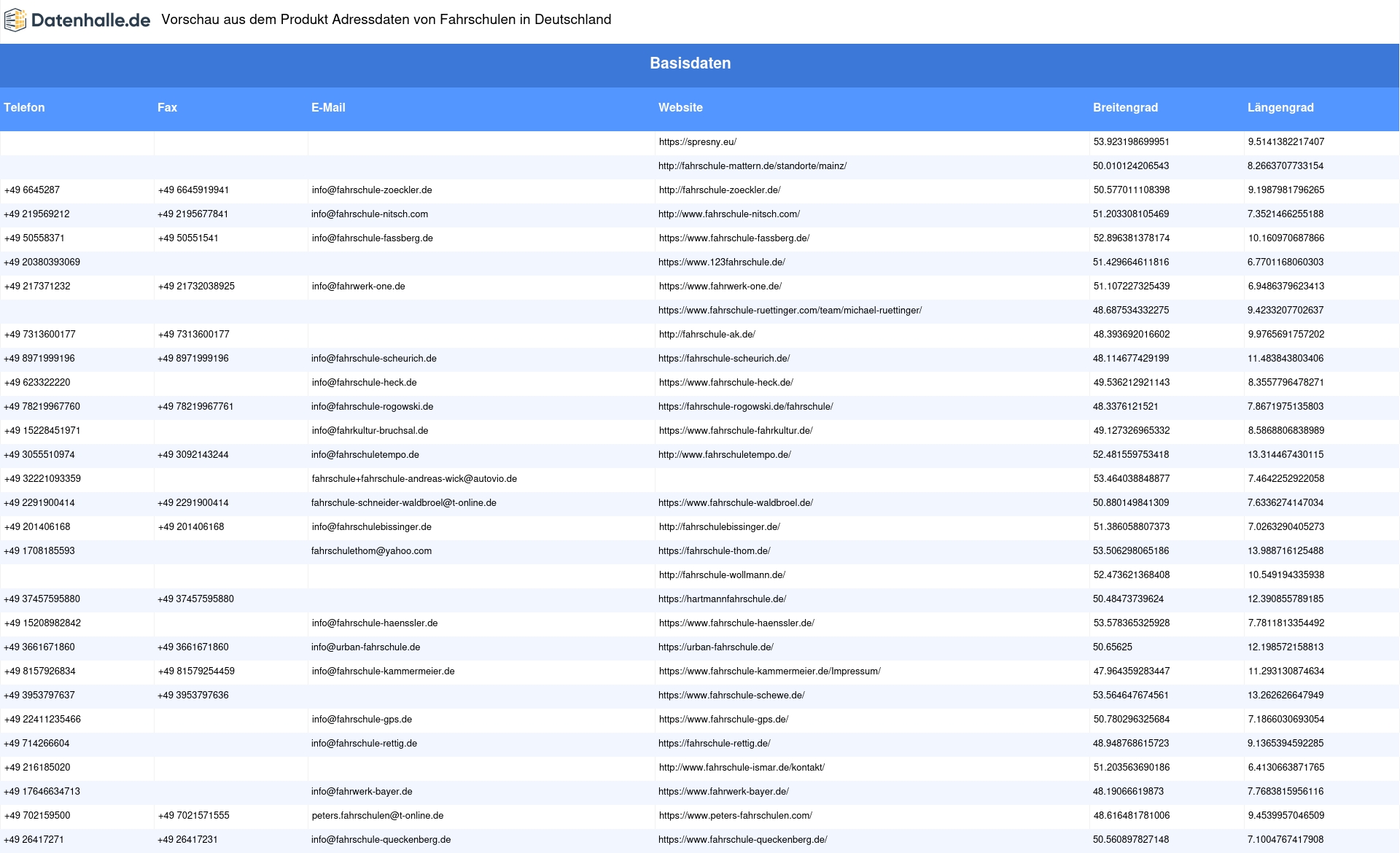Click the page title Vorschau text

click(x=386, y=20)
